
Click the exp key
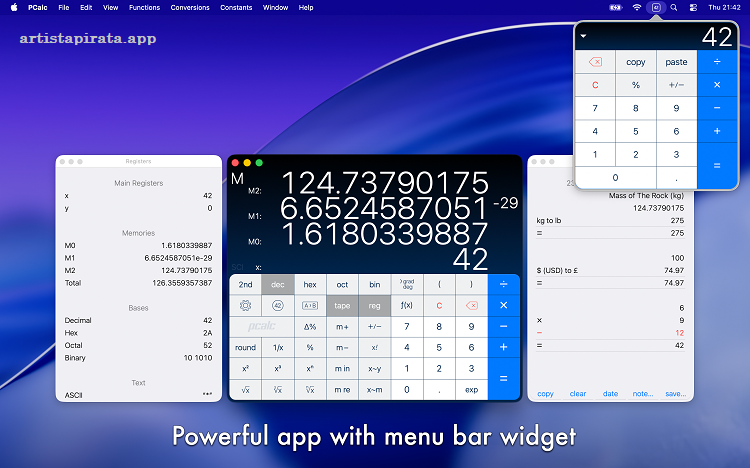point(471,390)
